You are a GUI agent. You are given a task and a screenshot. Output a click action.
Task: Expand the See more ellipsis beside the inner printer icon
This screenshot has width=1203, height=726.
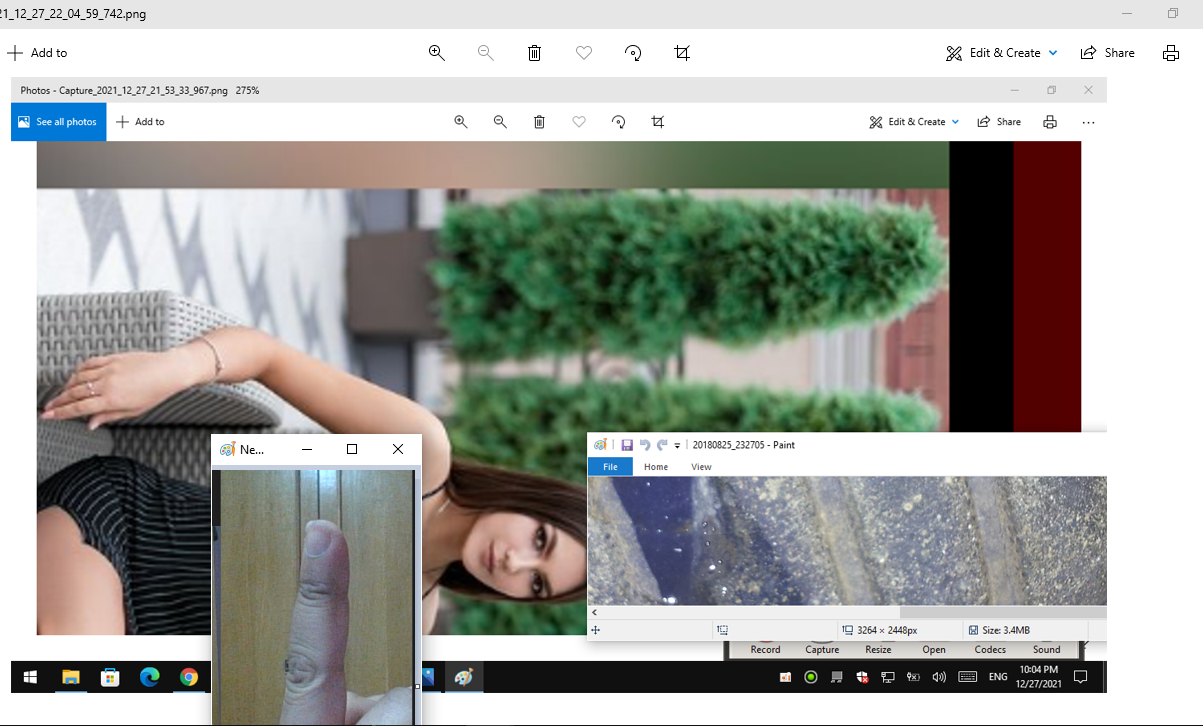(x=1088, y=122)
